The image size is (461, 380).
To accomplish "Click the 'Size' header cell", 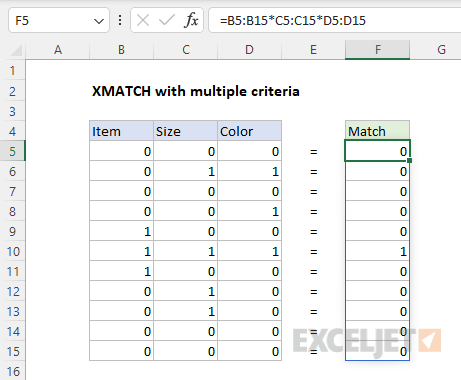I will pos(185,131).
